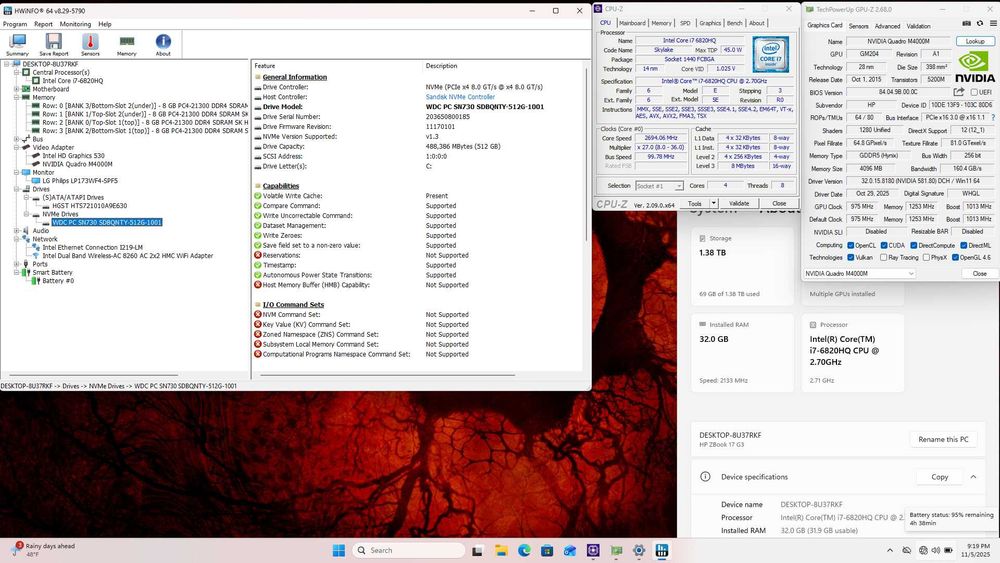Click the HWiNFO taskbar icon
Image resolution: width=1000 pixels, height=563 pixels.
(662, 550)
